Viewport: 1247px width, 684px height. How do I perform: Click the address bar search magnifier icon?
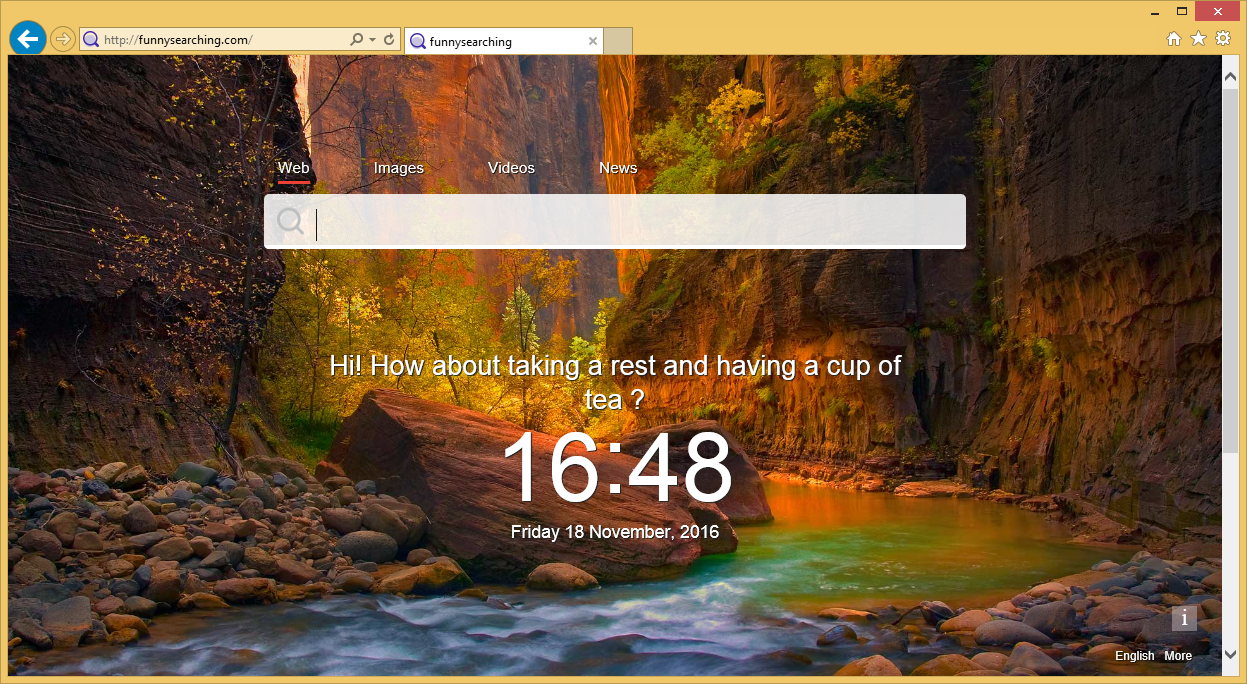coord(356,40)
